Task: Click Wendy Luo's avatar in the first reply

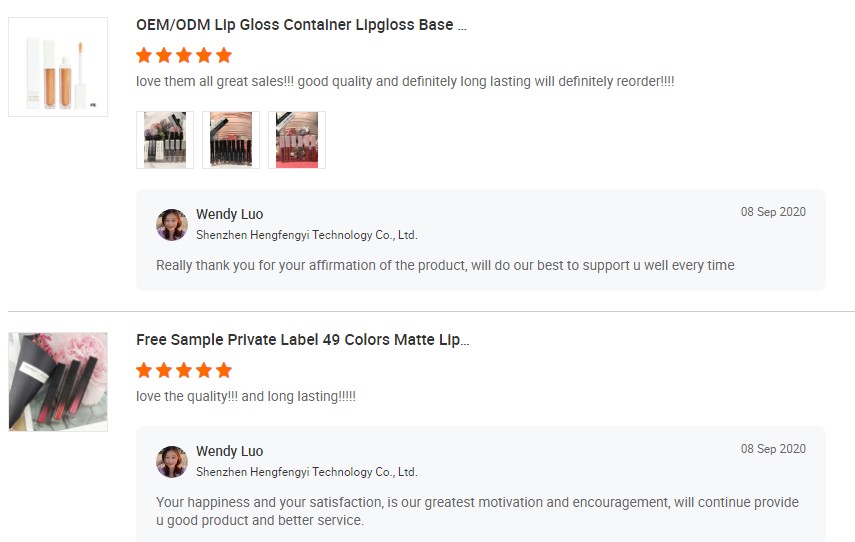Action: tap(172, 225)
